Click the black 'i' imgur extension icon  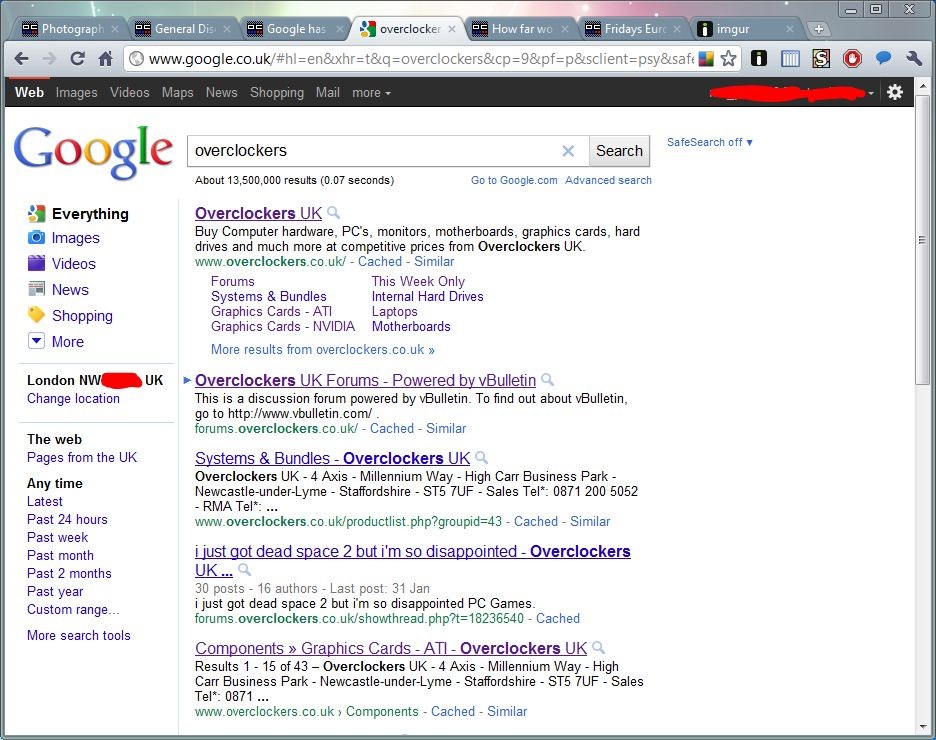759,58
